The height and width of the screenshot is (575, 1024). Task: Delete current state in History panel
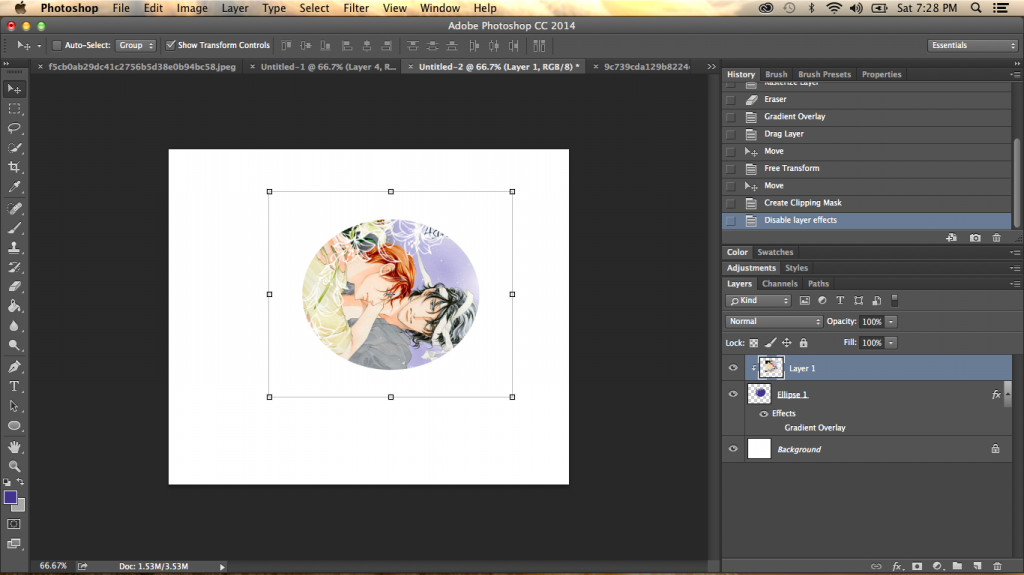coord(997,238)
